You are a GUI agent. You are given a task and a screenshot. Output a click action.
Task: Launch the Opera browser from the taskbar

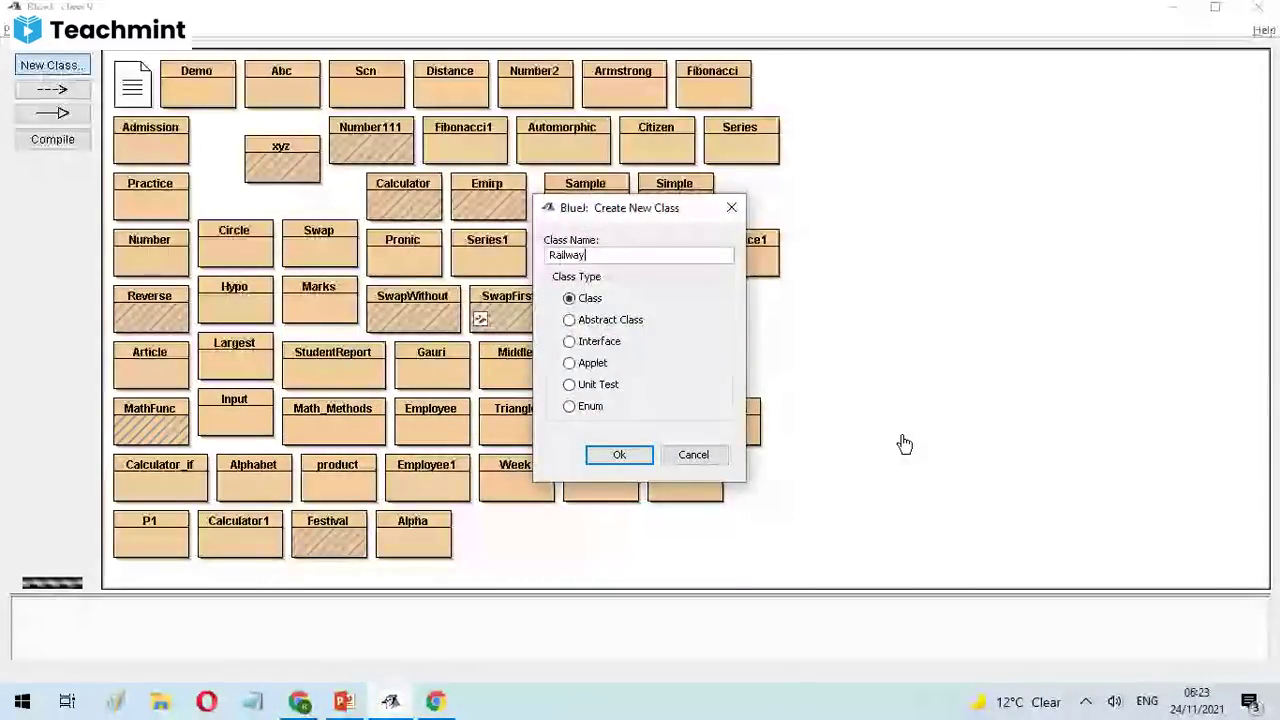[207, 701]
